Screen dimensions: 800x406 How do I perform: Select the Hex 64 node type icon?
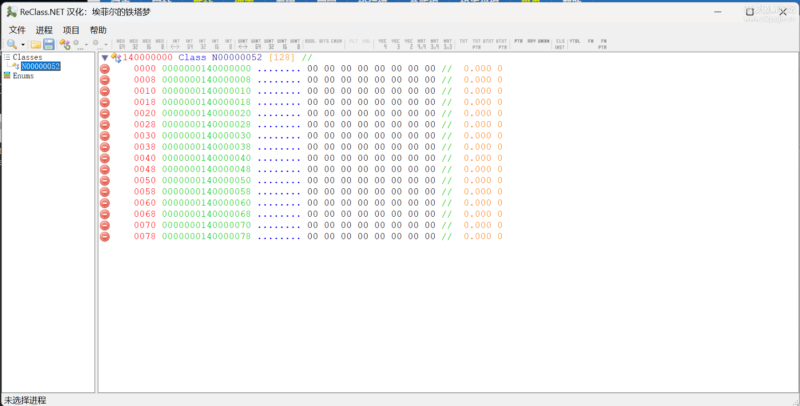pos(121,44)
